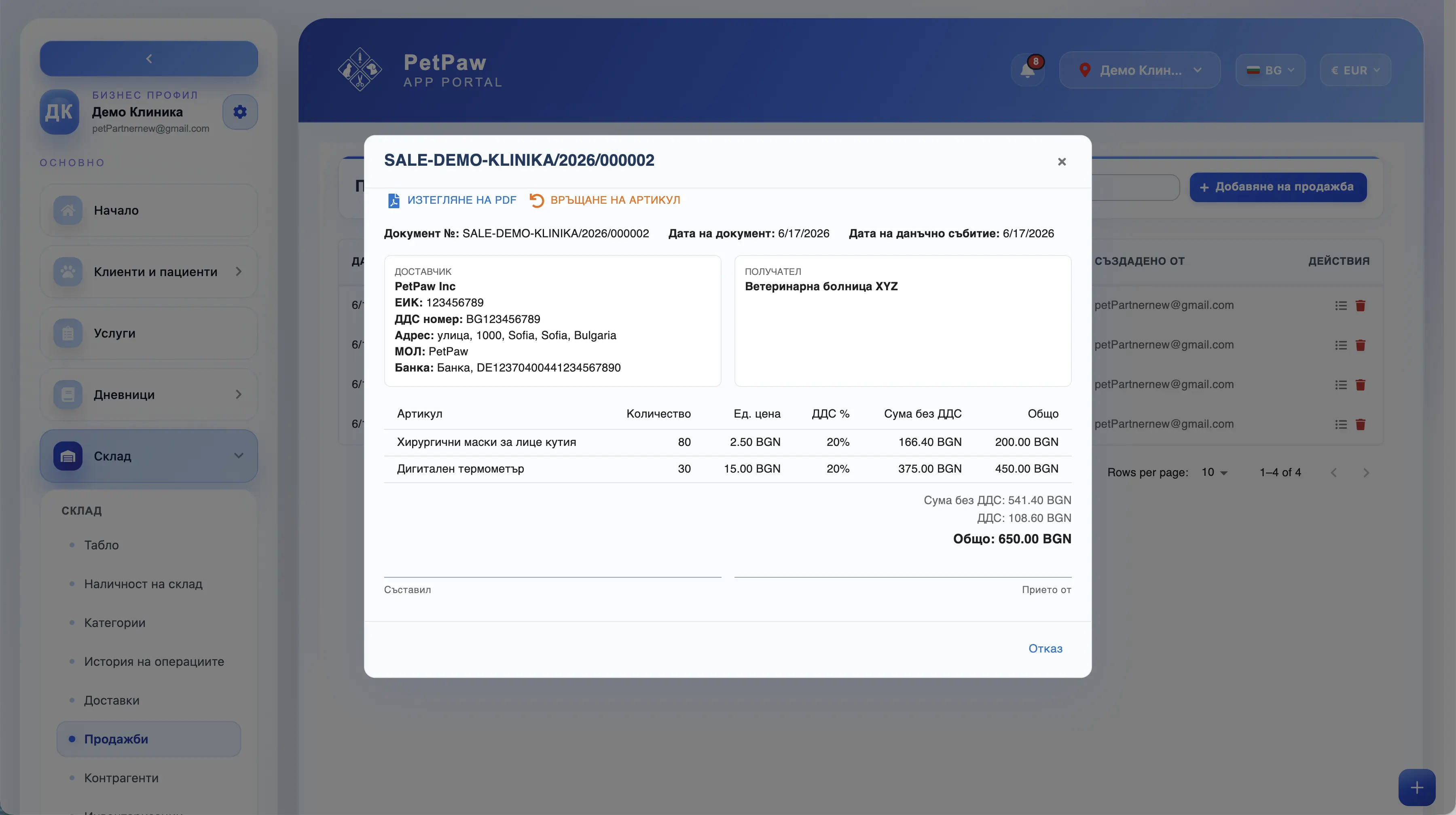Image resolution: width=1456 pixels, height=815 pixels.
Task: Click the paw icon for Клиенти и пациенти
Action: pos(68,272)
